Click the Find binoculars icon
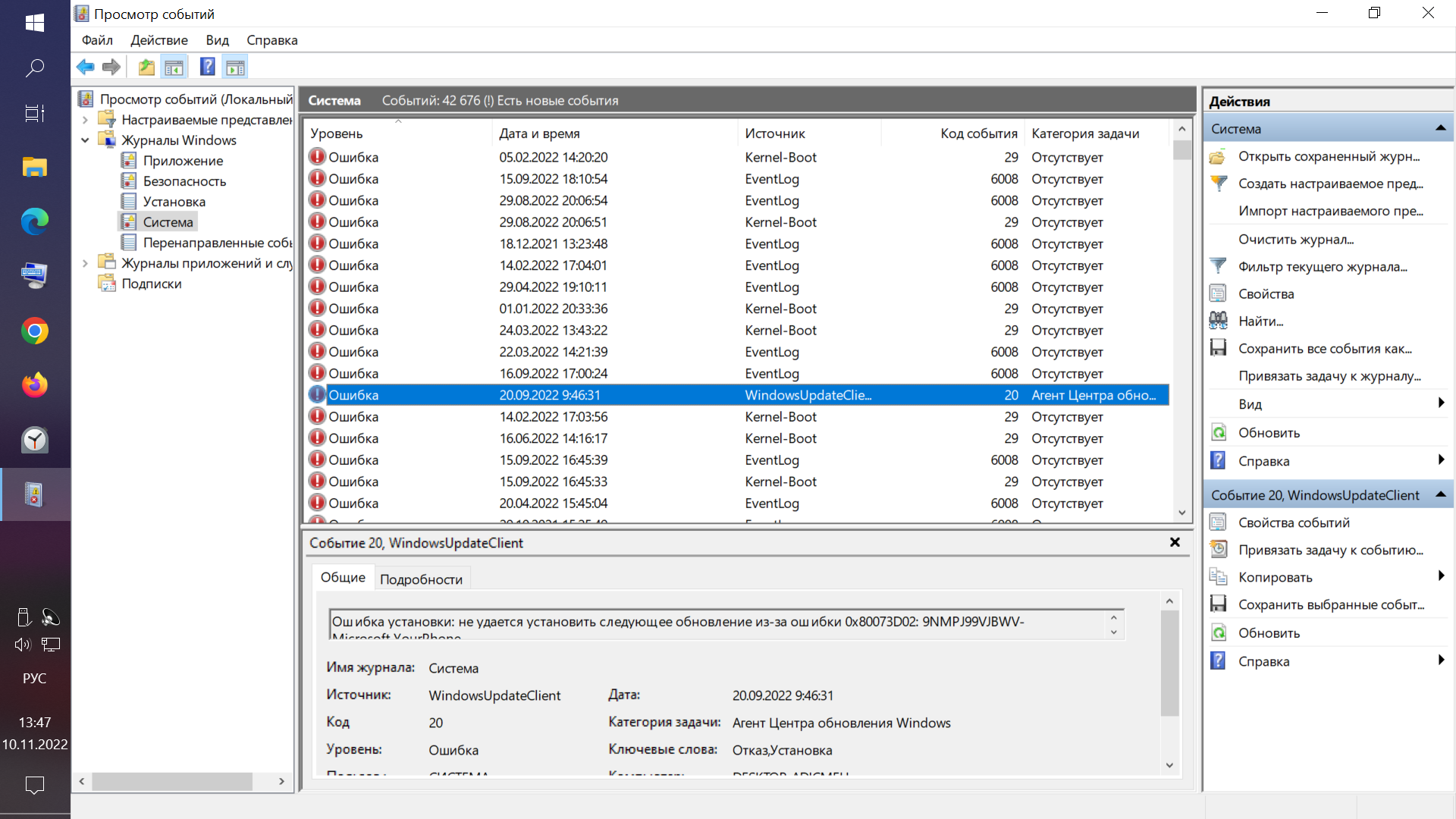This screenshot has height=819, width=1456. (x=1218, y=321)
